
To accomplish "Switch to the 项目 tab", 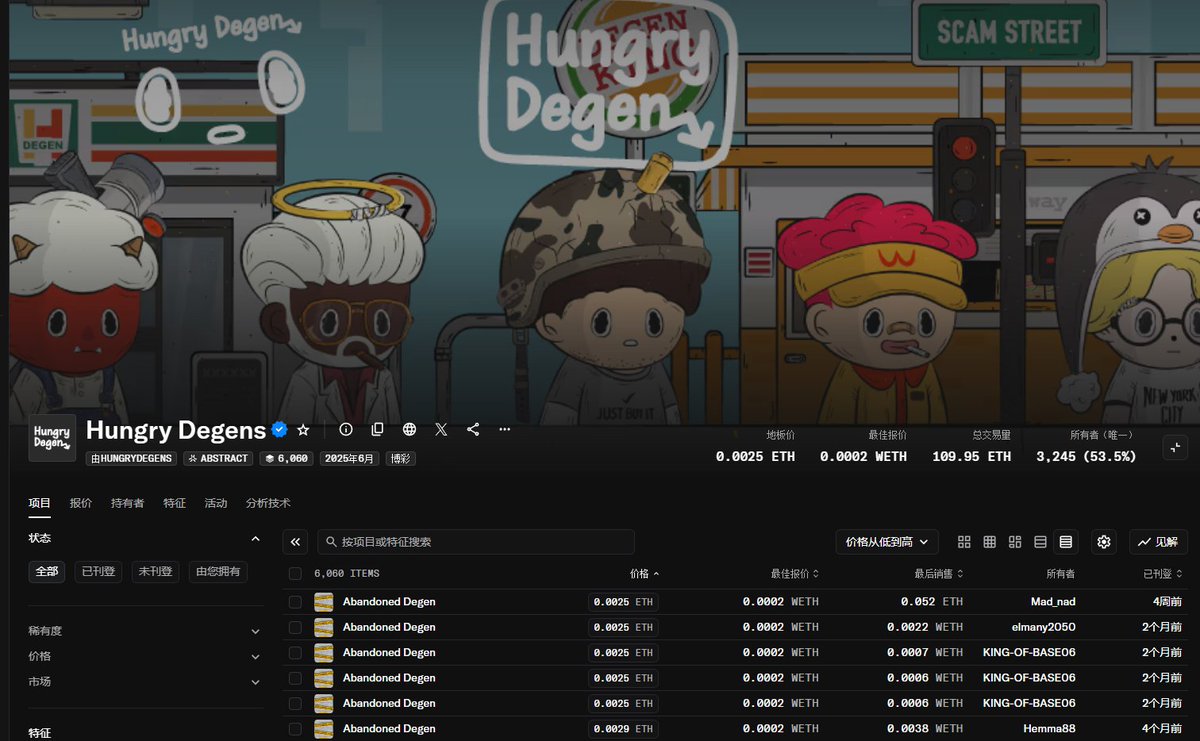I will click(39, 503).
